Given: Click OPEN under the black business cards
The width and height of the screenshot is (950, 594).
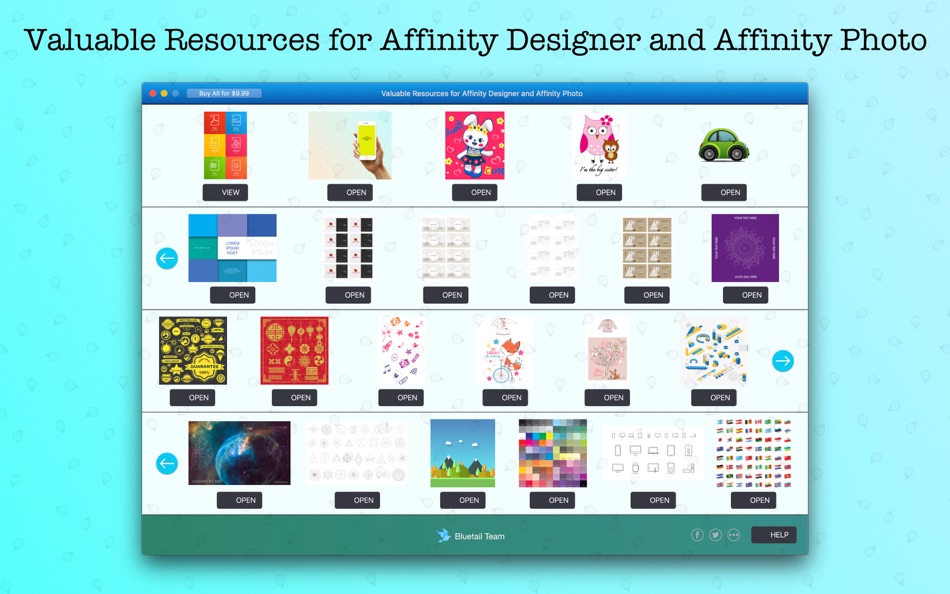Looking at the screenshot, I should point(348,295).
